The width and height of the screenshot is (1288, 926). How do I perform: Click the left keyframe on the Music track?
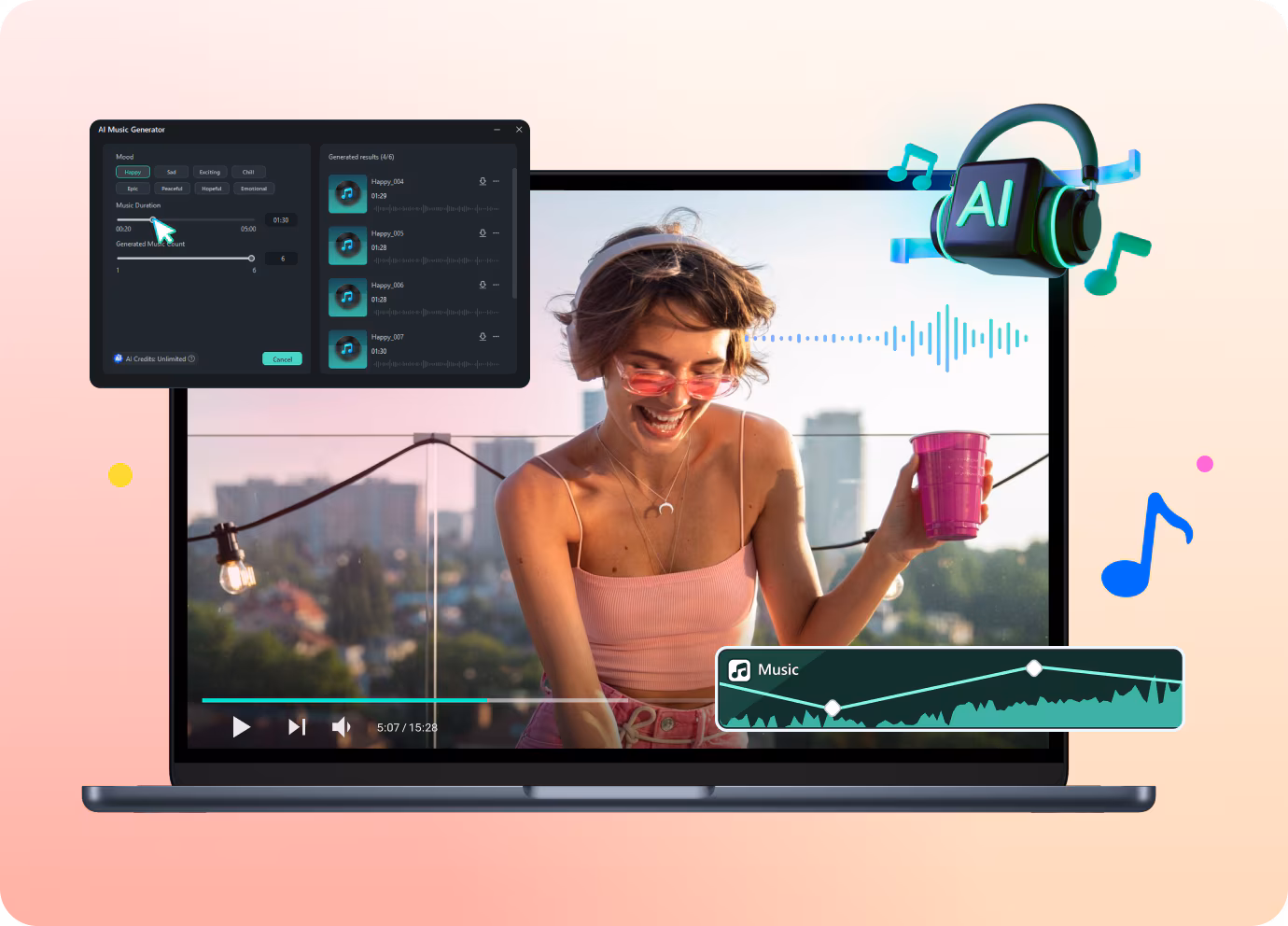pos(833,708)
